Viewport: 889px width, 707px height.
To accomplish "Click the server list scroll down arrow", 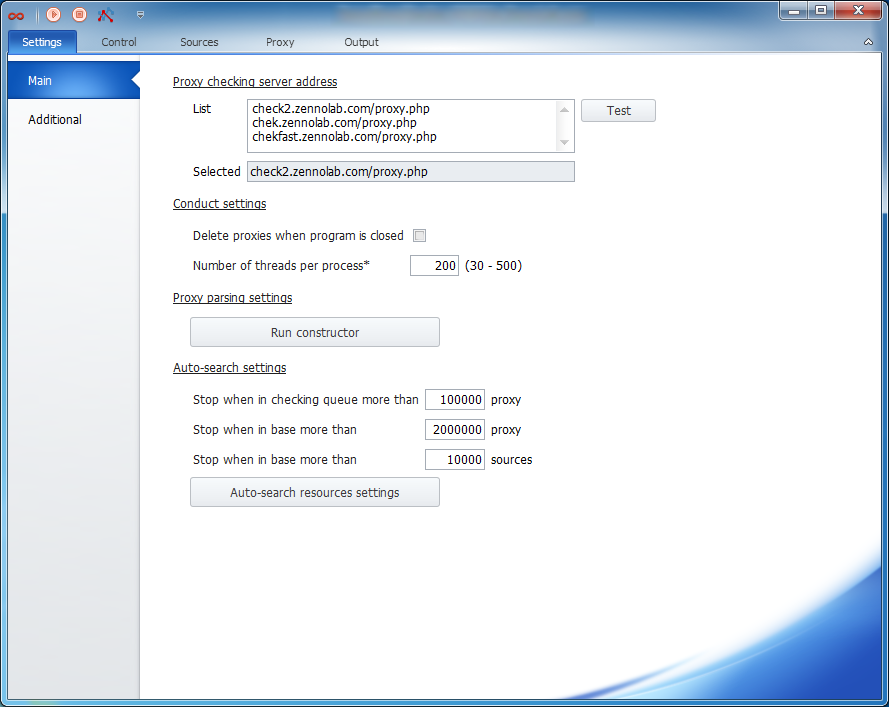I will point(564,142).
